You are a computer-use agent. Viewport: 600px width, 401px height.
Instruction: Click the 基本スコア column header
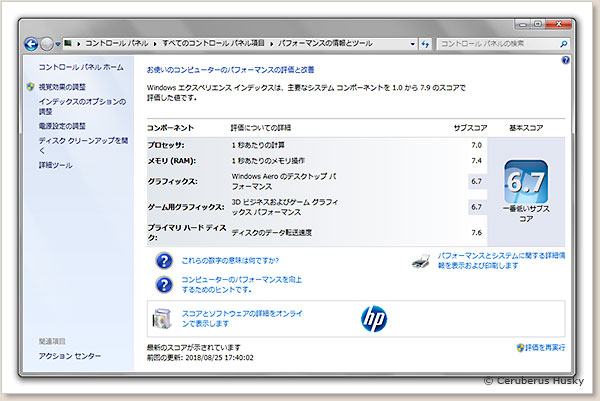point(526,128)
